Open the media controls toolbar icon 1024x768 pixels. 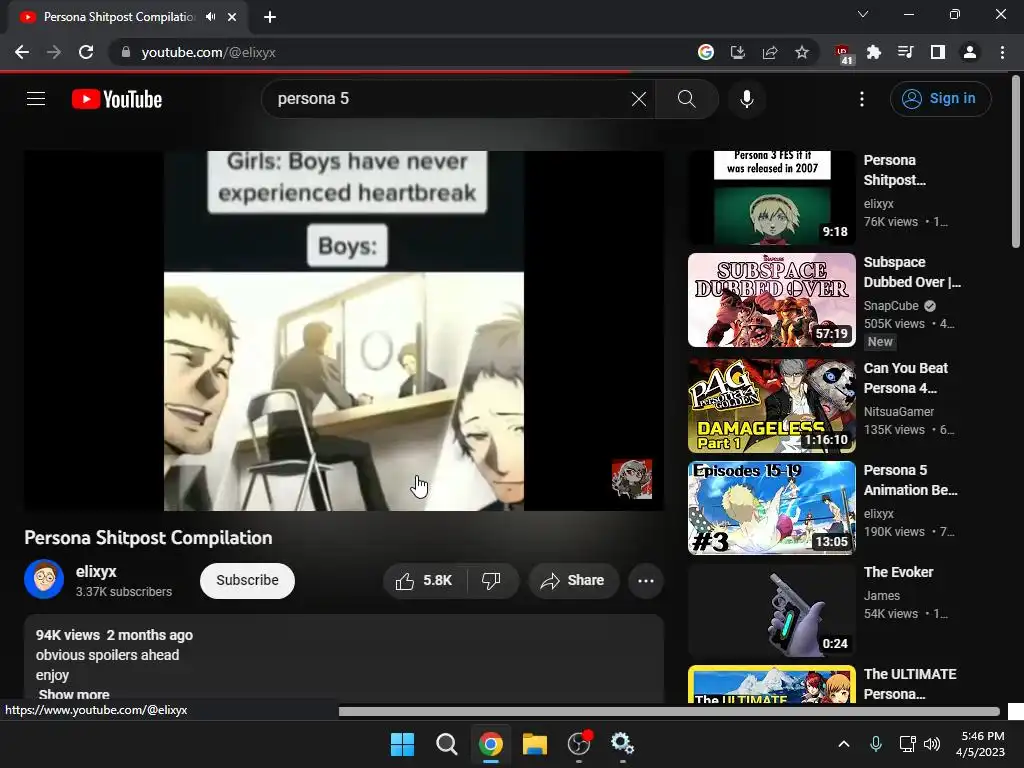[x=906, y=52]
